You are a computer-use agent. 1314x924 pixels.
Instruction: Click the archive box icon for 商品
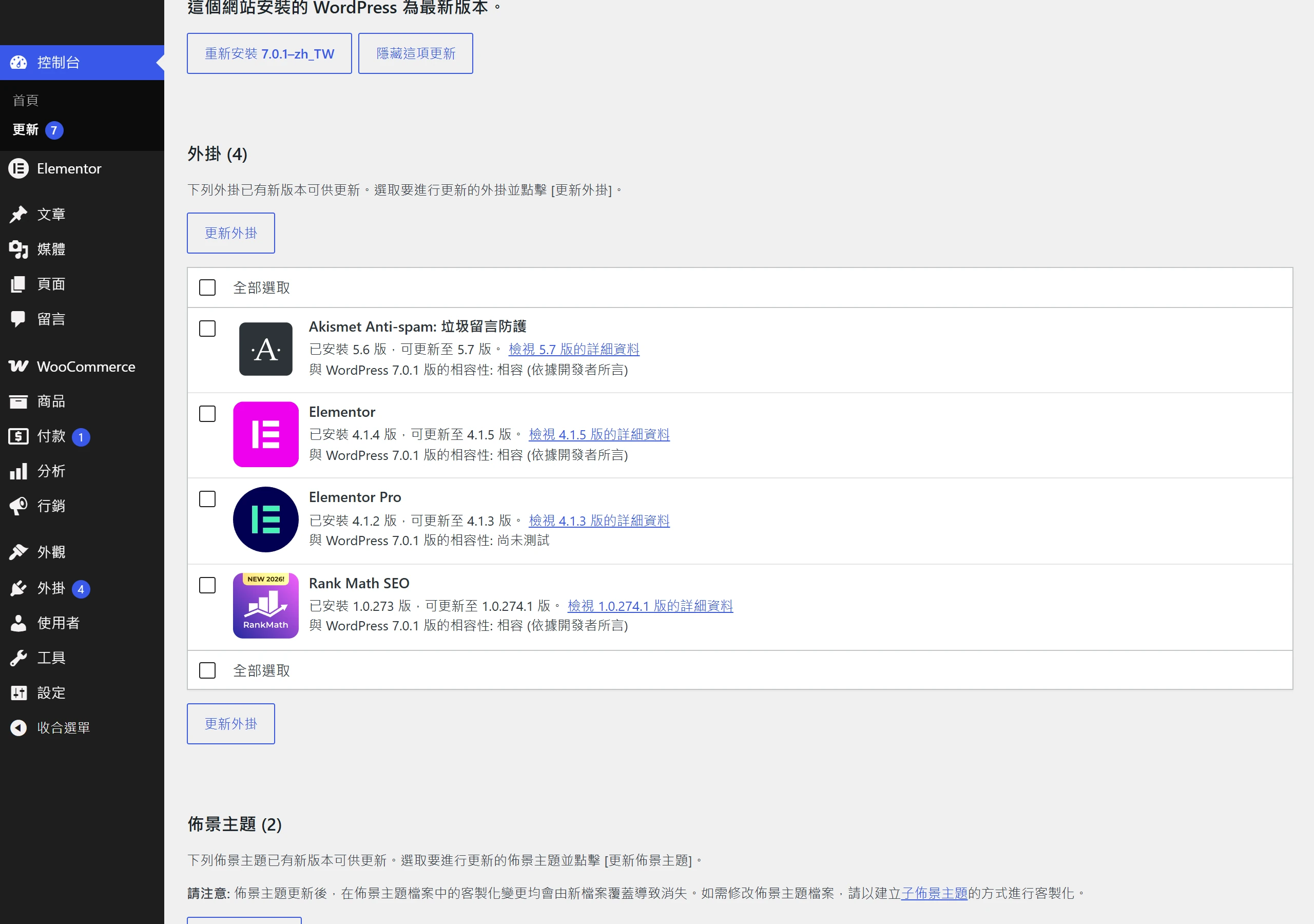[18, 401]
